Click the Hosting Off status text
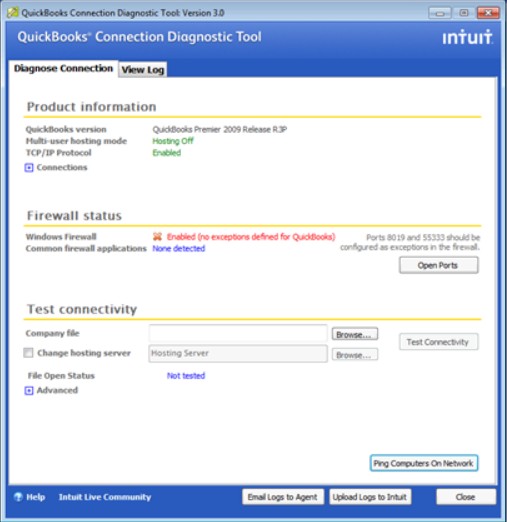507x522 pixels. (x=173, y=141)
